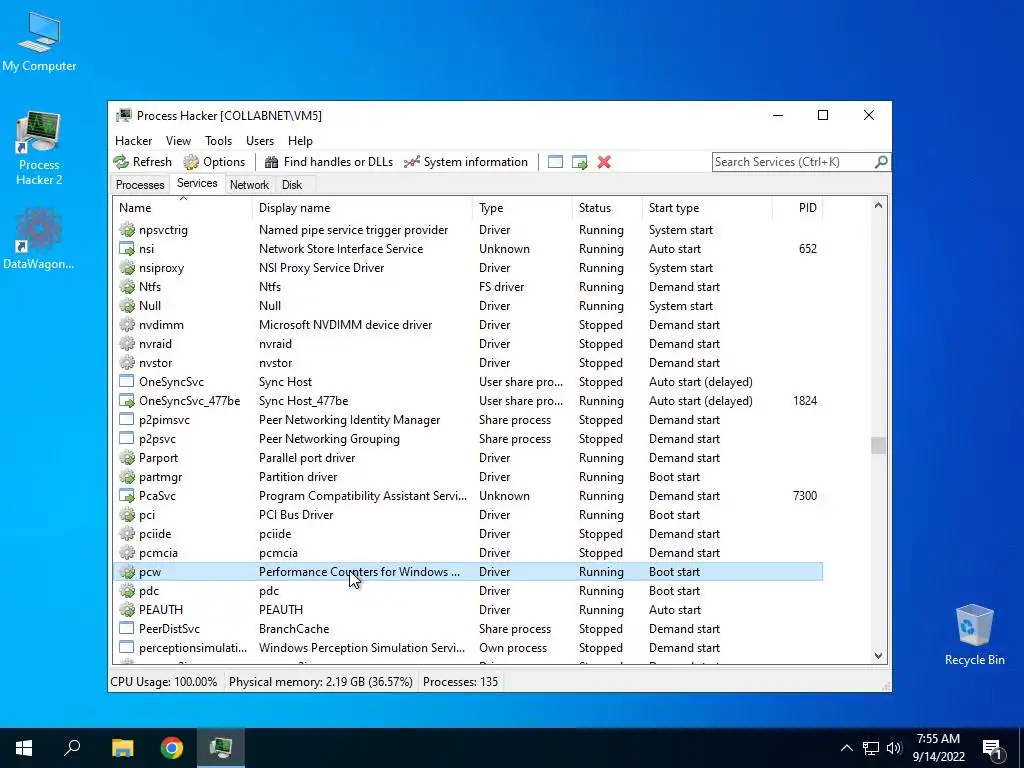Image resolution: width=1024 pixels, height=768 pixels.
Task: Open Find handles or DLLs
Action: coord(328,162)
